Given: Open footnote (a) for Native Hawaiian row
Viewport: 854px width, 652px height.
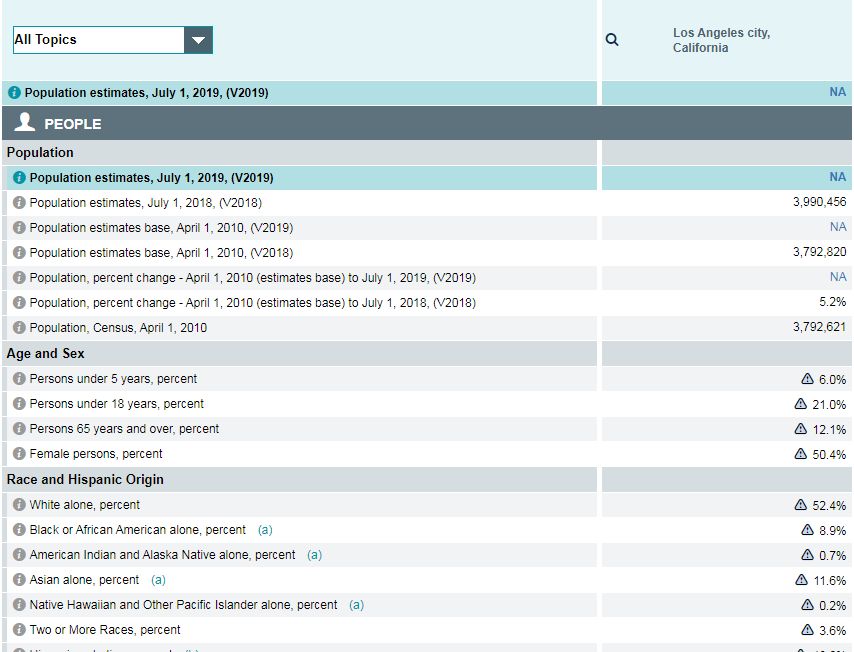Looking at the screenshot, I should [x=356, y=605].
